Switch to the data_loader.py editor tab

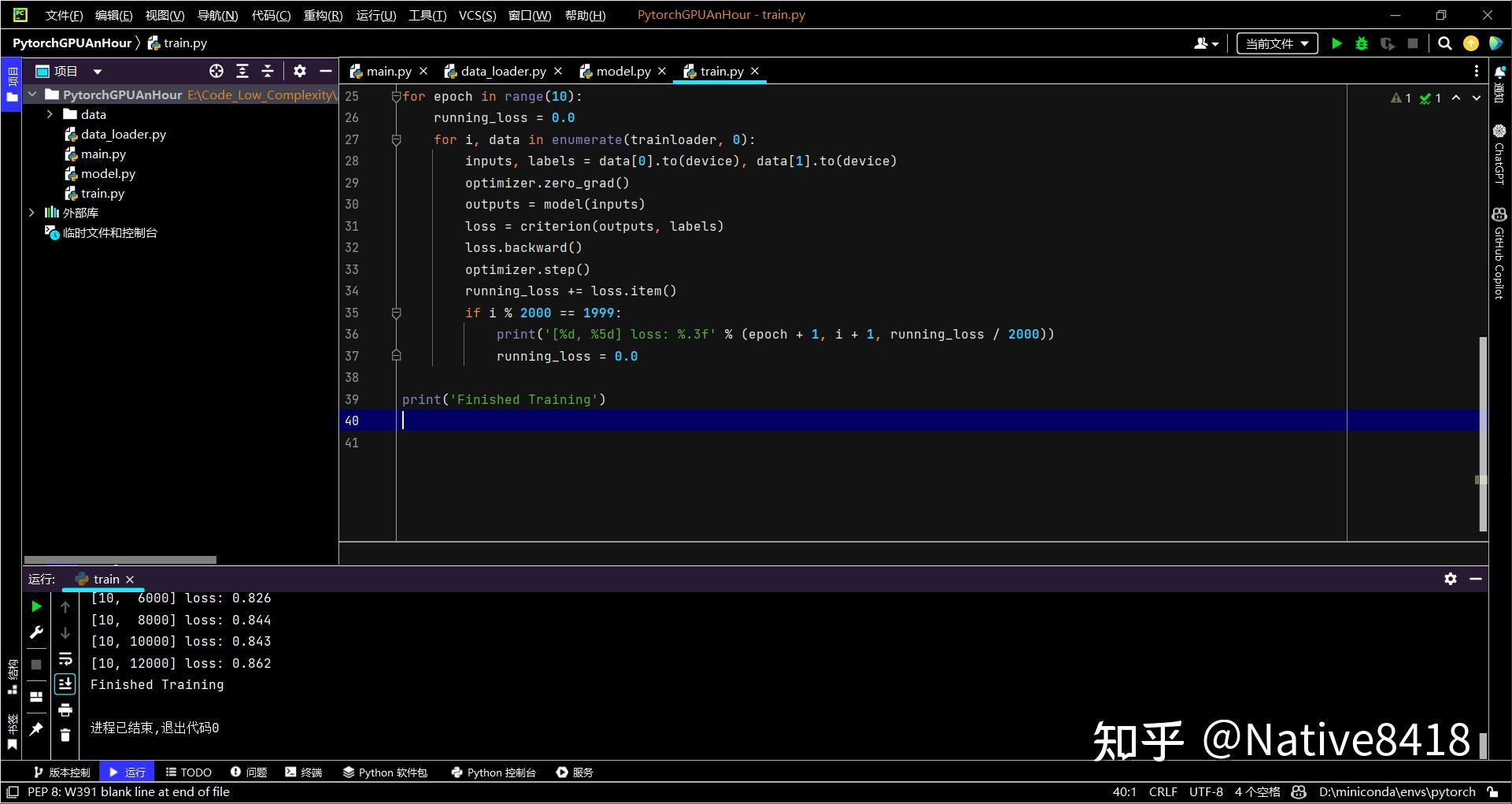(x=504, y=71)
